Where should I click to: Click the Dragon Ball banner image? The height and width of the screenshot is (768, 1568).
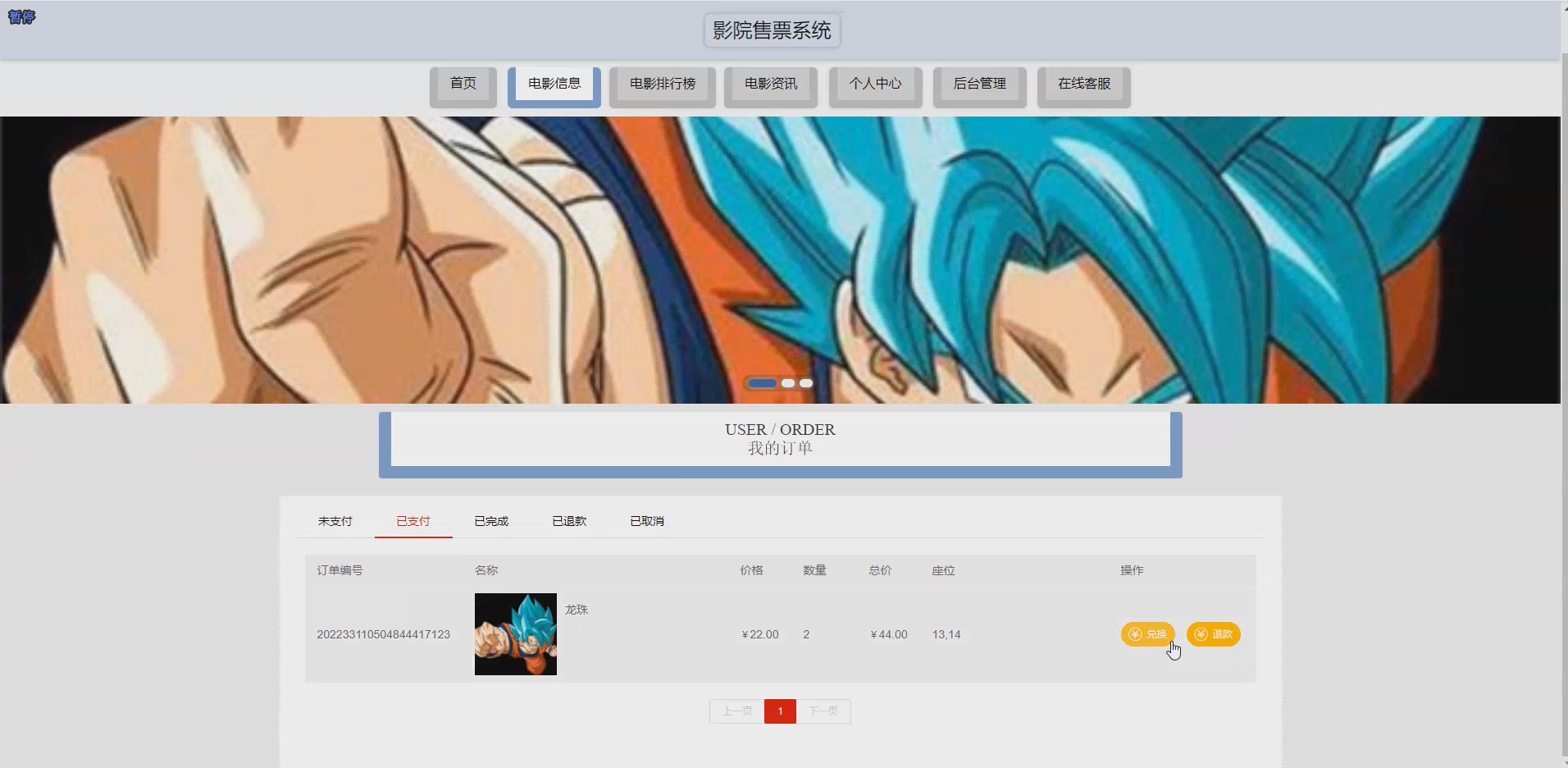[780, 260]
